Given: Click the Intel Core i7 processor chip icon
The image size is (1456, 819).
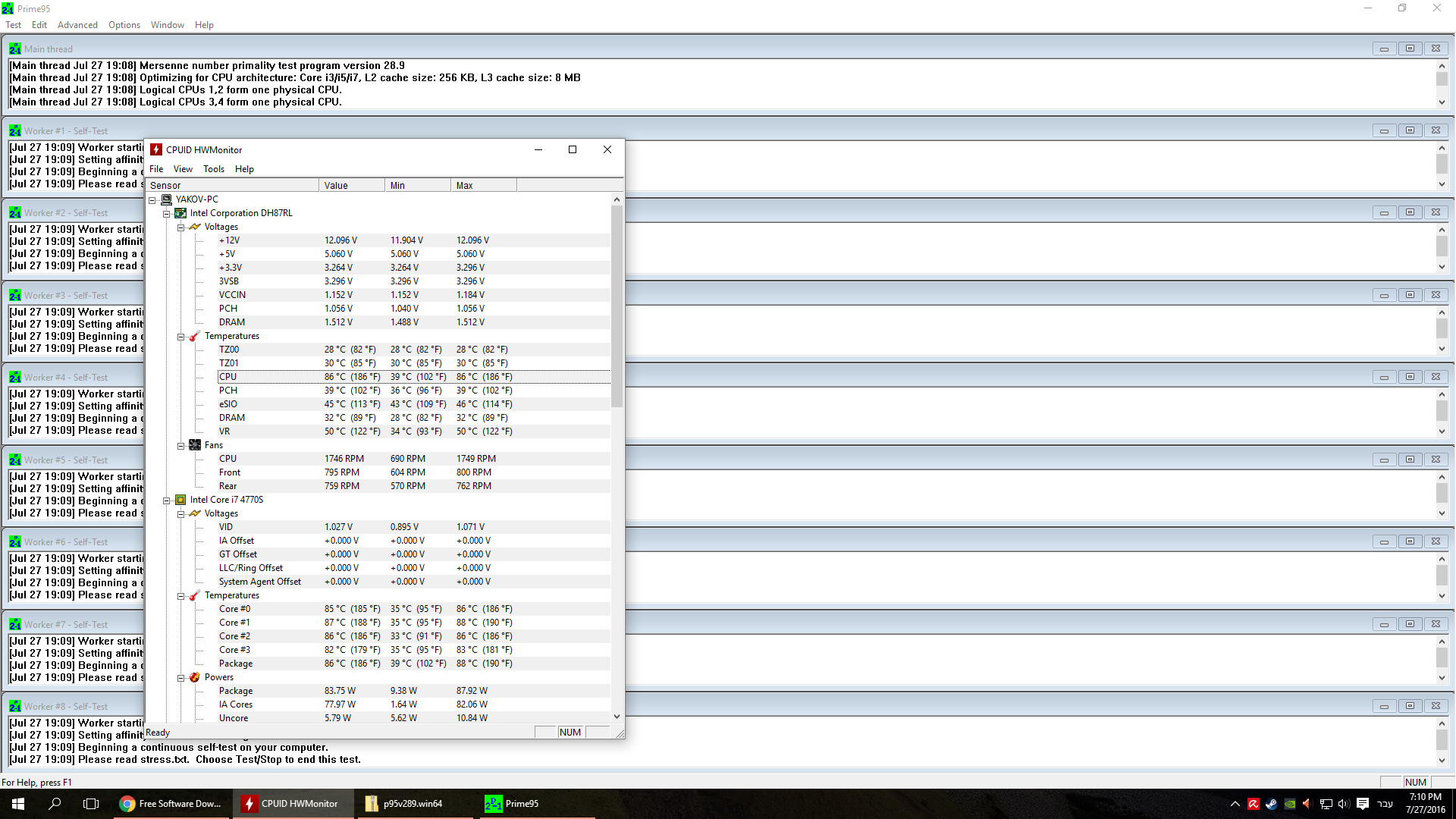Looking at the screenshot, I should (180, 500).
